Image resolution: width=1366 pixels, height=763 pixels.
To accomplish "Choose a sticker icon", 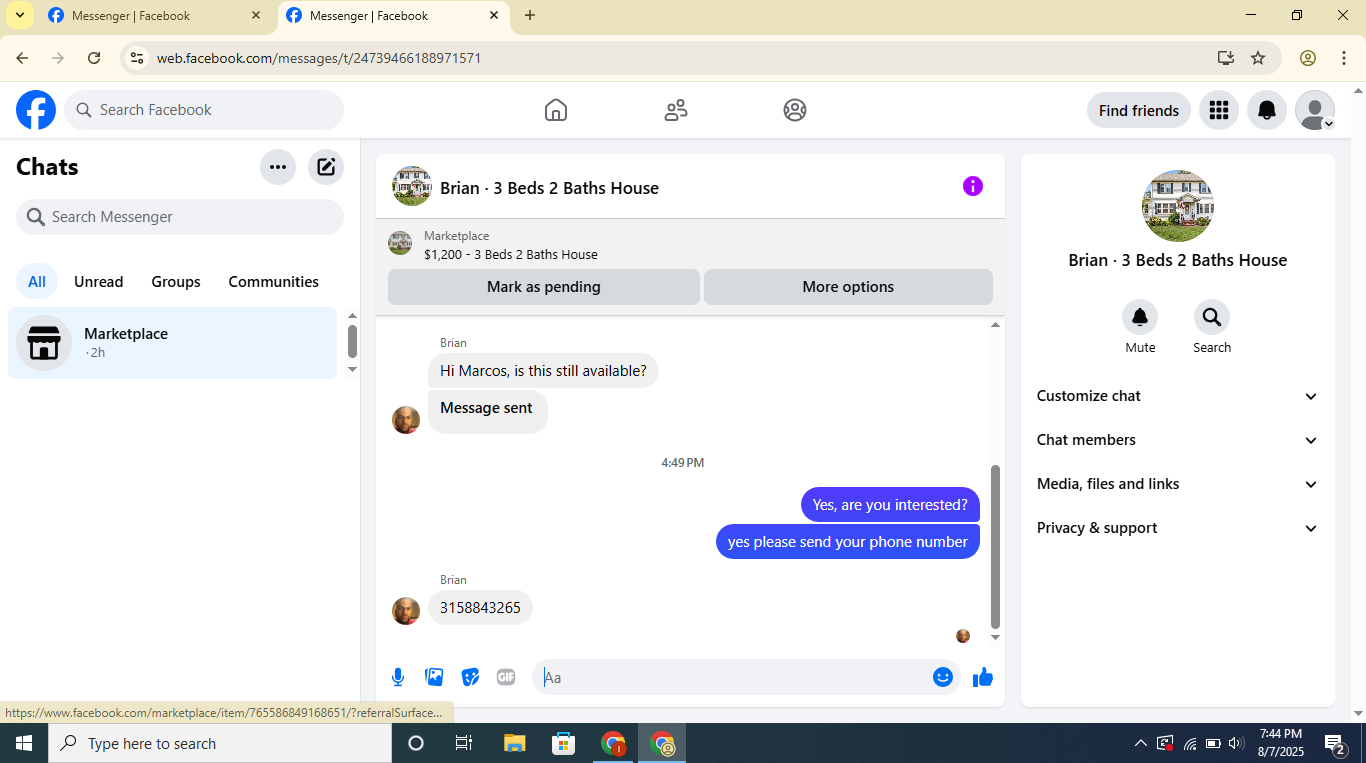I will tap(470, 677).
